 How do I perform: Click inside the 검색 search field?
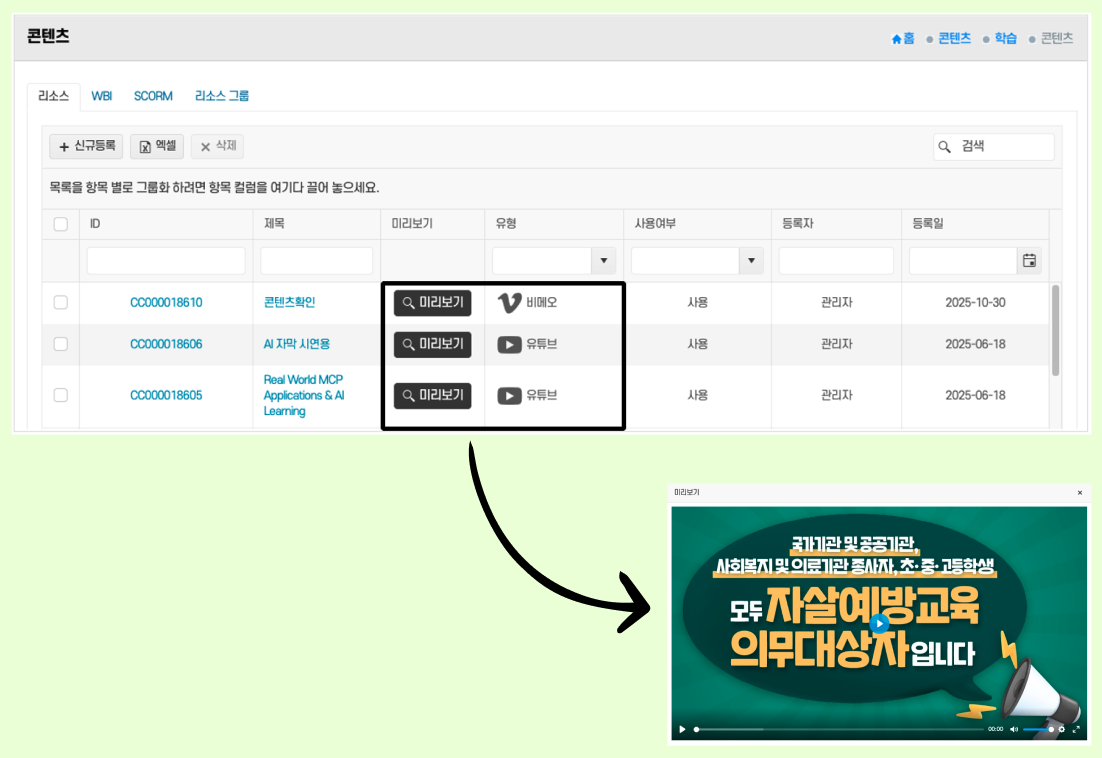pyautogui.click(x=1000, y=147)
